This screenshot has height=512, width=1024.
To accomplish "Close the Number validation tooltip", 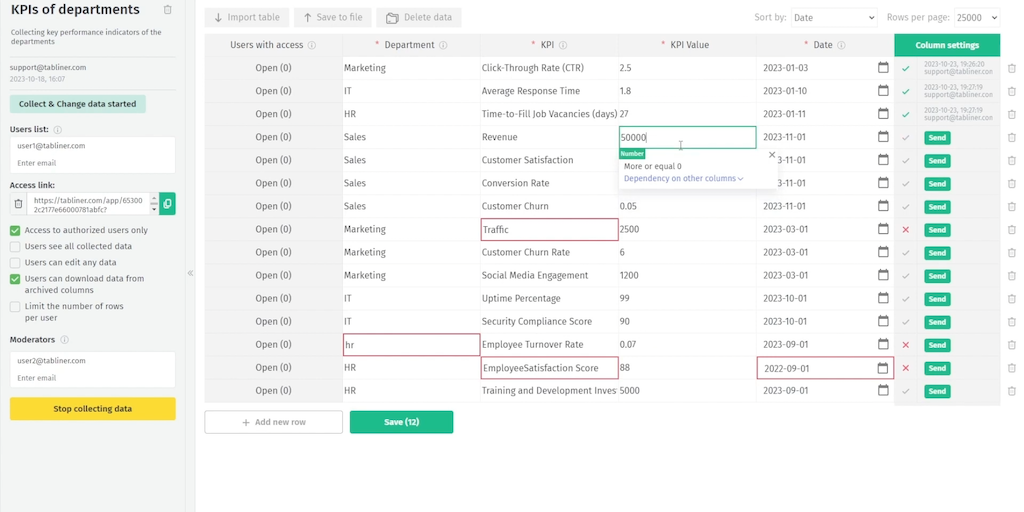I will (x=771, y=155).
